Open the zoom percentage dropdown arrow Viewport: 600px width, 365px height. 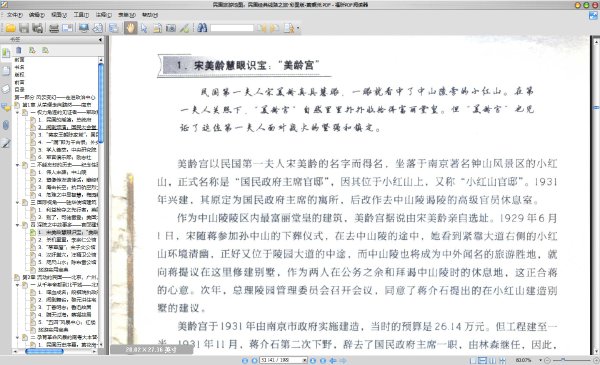540,360
